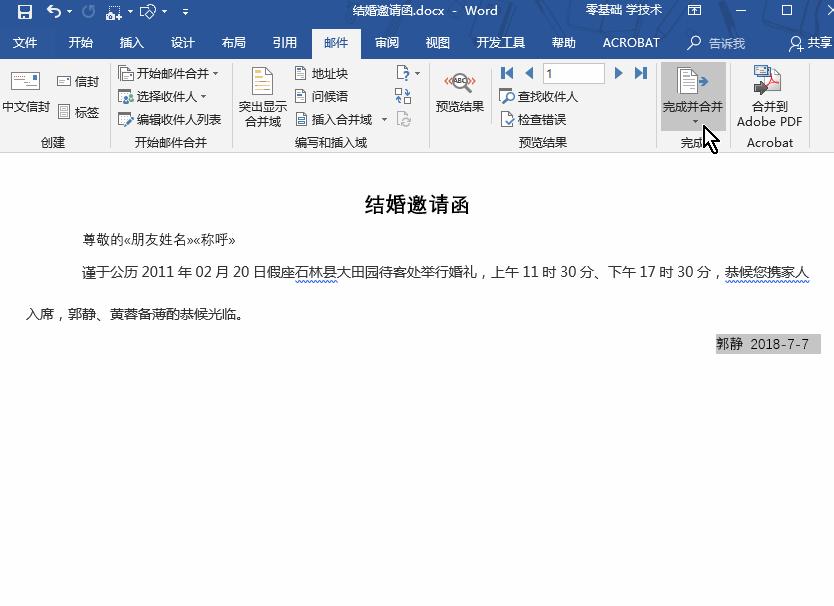Click 合并到 Adobe PDF icon
Image resolution: width=834 pixels, height=606 pixels.
pos(768,95)
